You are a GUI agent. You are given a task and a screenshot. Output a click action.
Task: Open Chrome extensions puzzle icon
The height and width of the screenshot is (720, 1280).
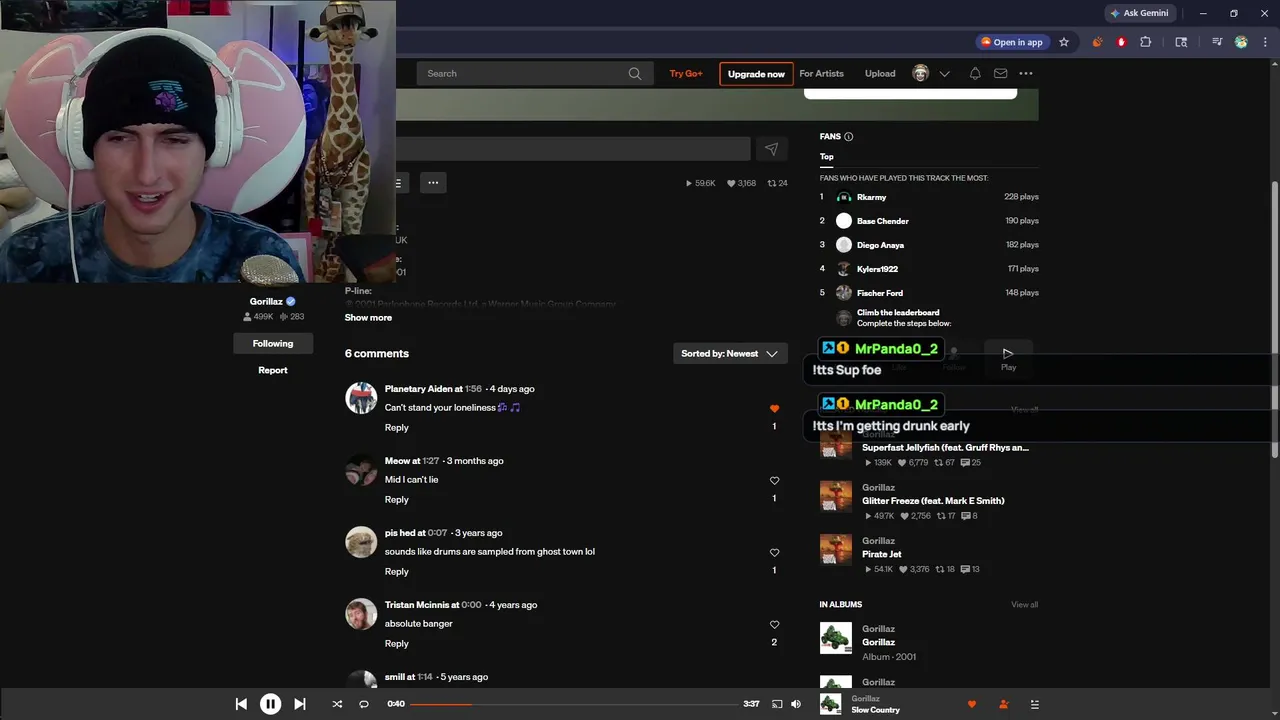pyautogui.click(x=1146, y=42)
